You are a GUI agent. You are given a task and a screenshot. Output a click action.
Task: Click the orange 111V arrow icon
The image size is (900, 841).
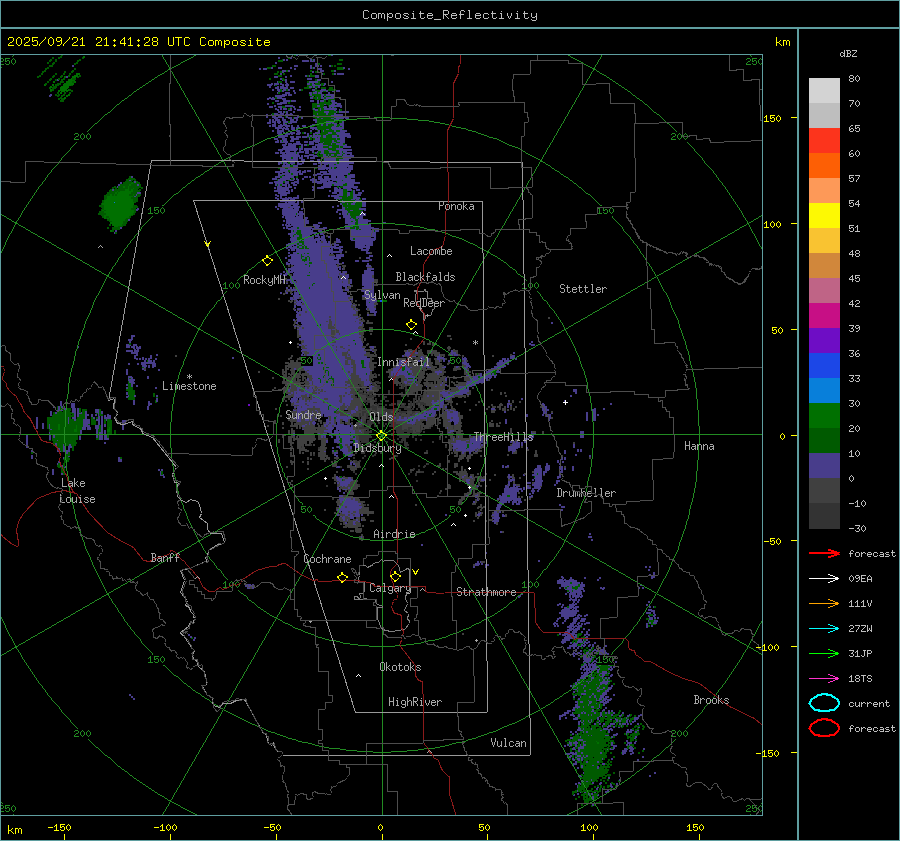[823, 603]
